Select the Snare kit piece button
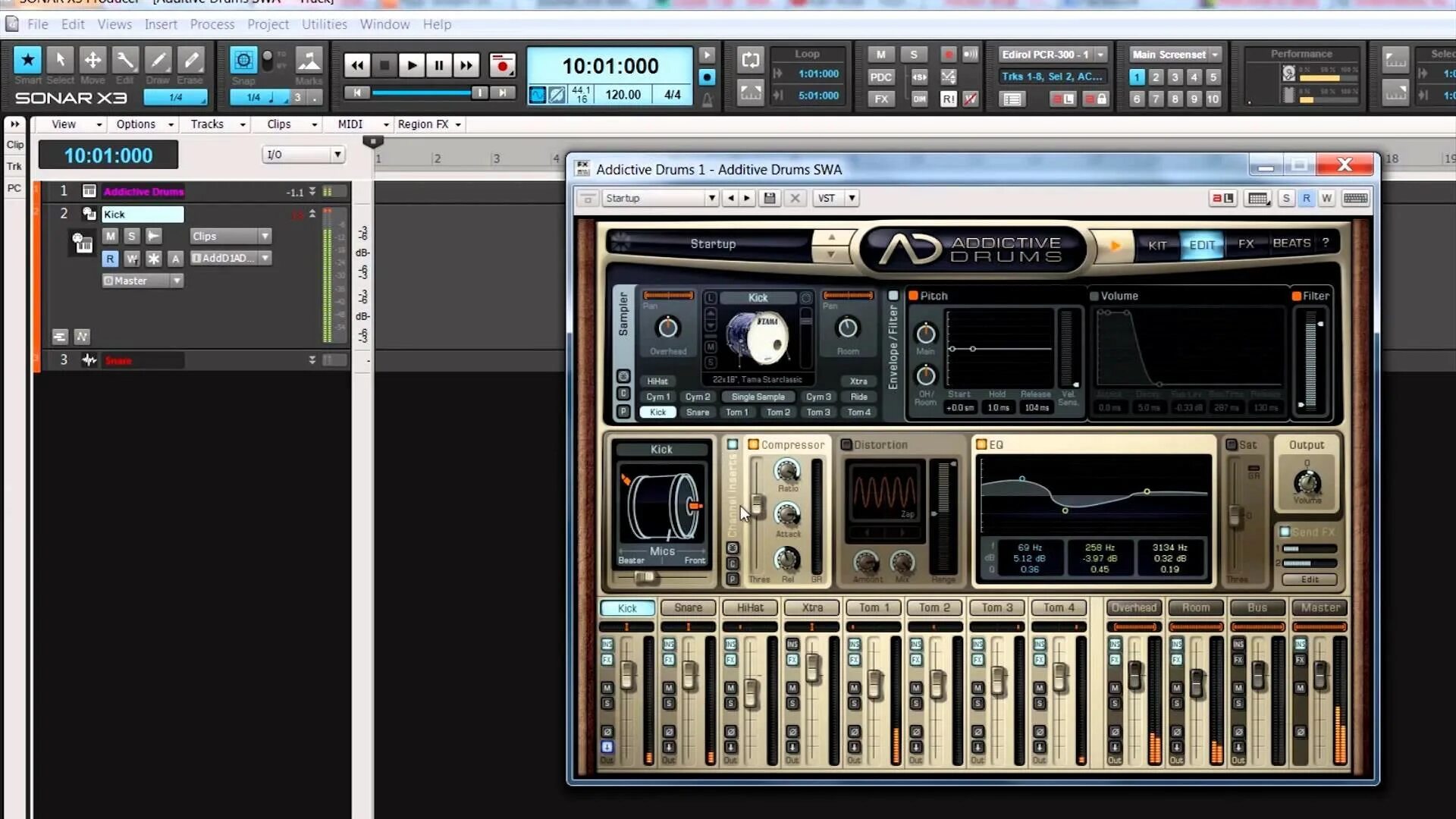 [697, 413]
